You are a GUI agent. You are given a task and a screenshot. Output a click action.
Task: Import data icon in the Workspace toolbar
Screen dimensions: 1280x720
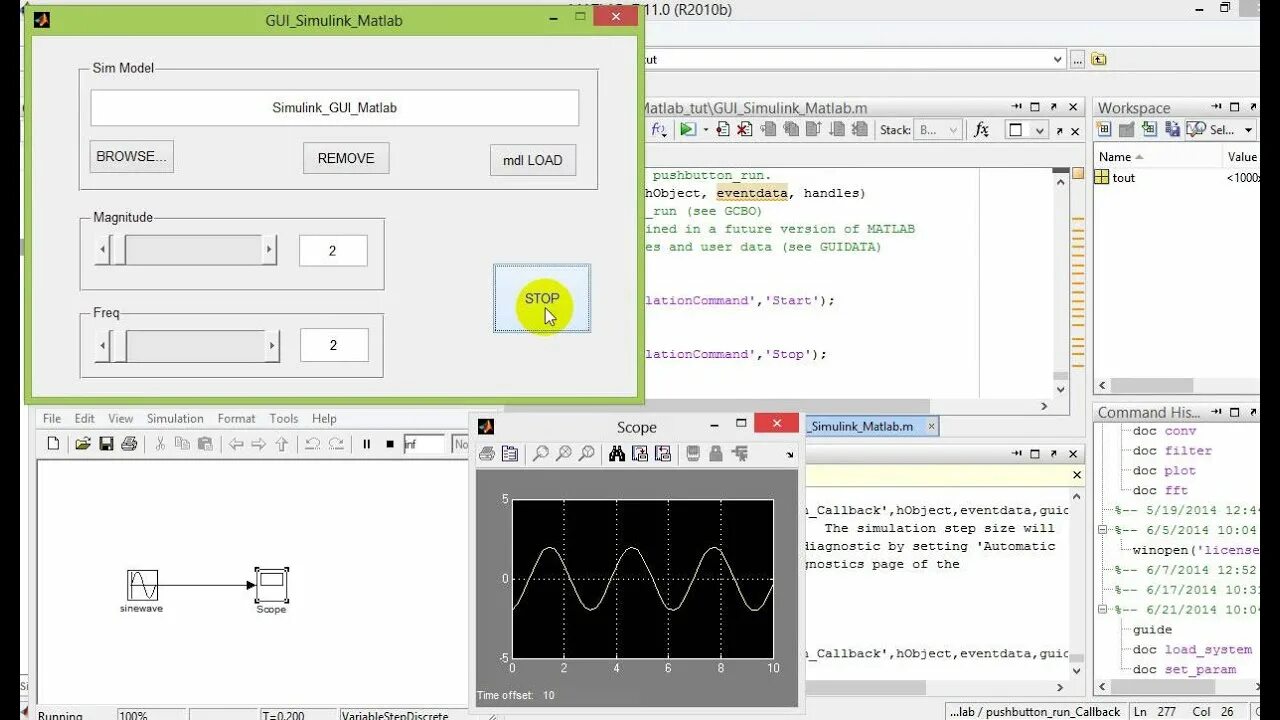[1149, 130]
